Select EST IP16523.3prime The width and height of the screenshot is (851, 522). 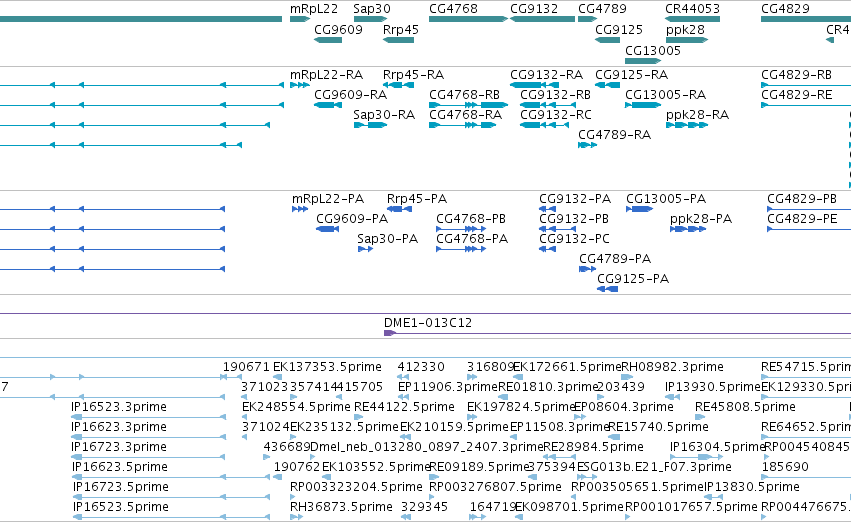pos(119,407)
